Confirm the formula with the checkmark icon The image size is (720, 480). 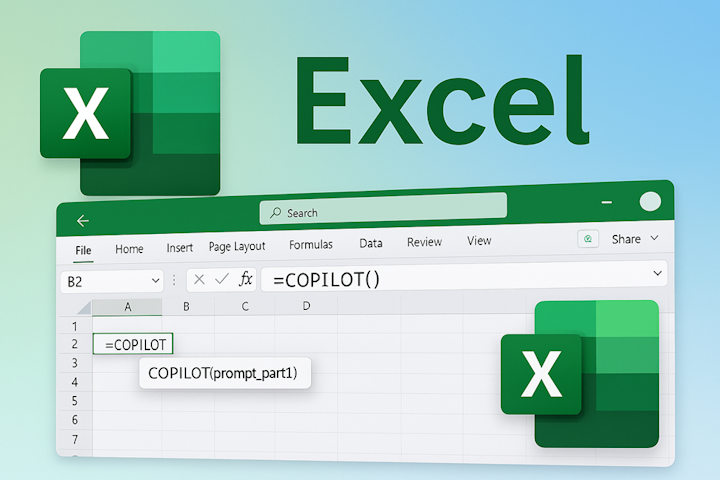pyautogui.click(x=222, y=278)
